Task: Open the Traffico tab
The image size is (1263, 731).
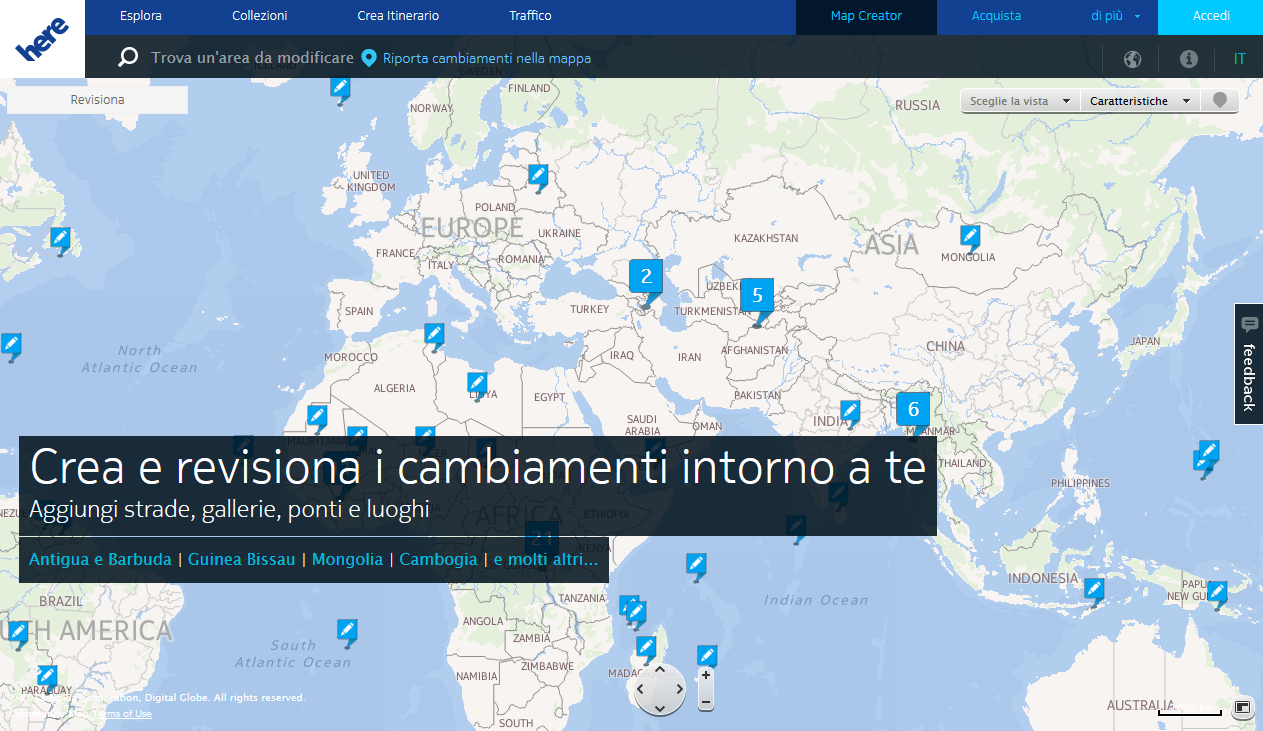Action: [x=530, y=16]
